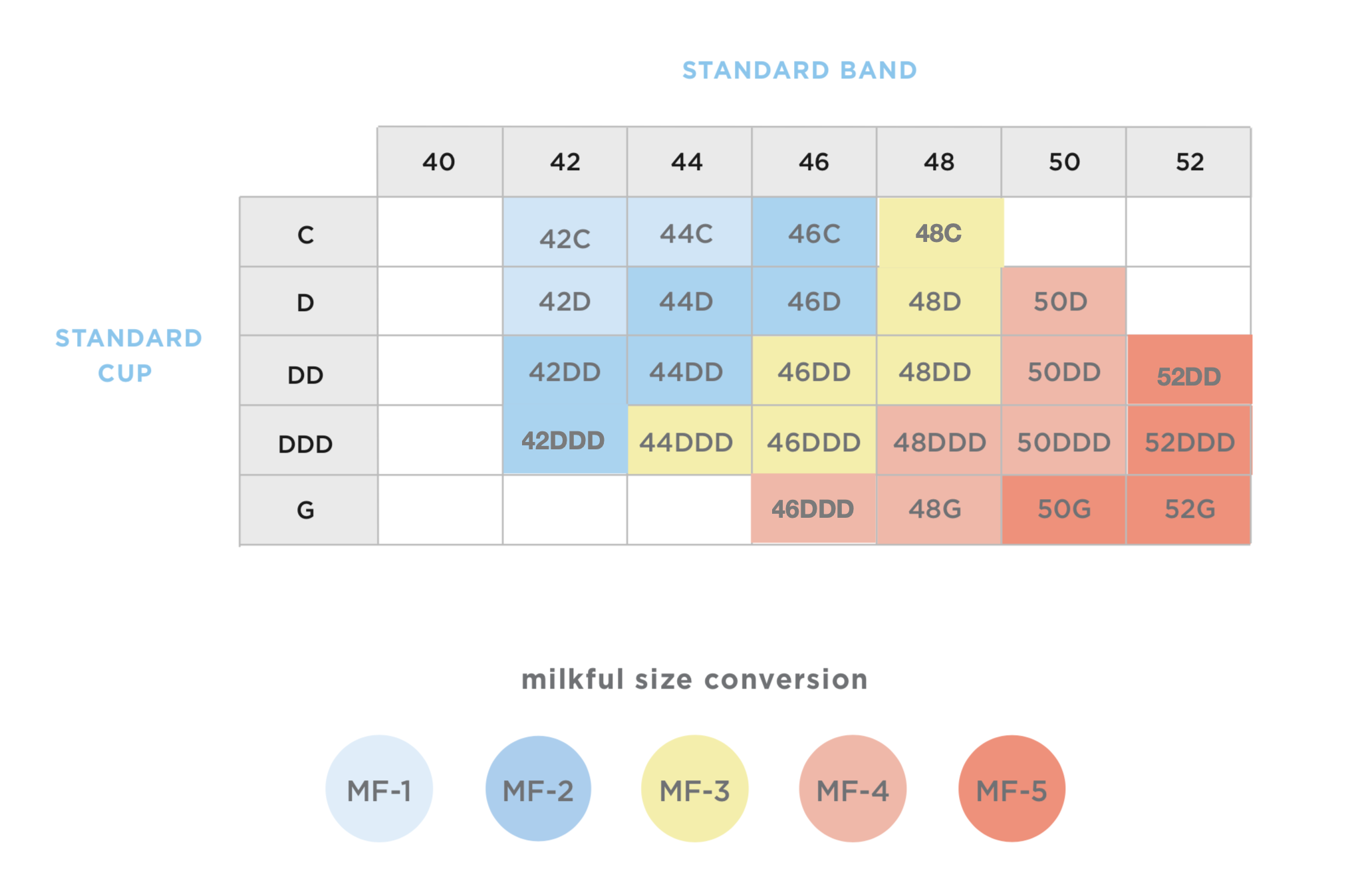Click the 42C size cell
This screenshot has width=1358, height=896.
coord(565,238)
